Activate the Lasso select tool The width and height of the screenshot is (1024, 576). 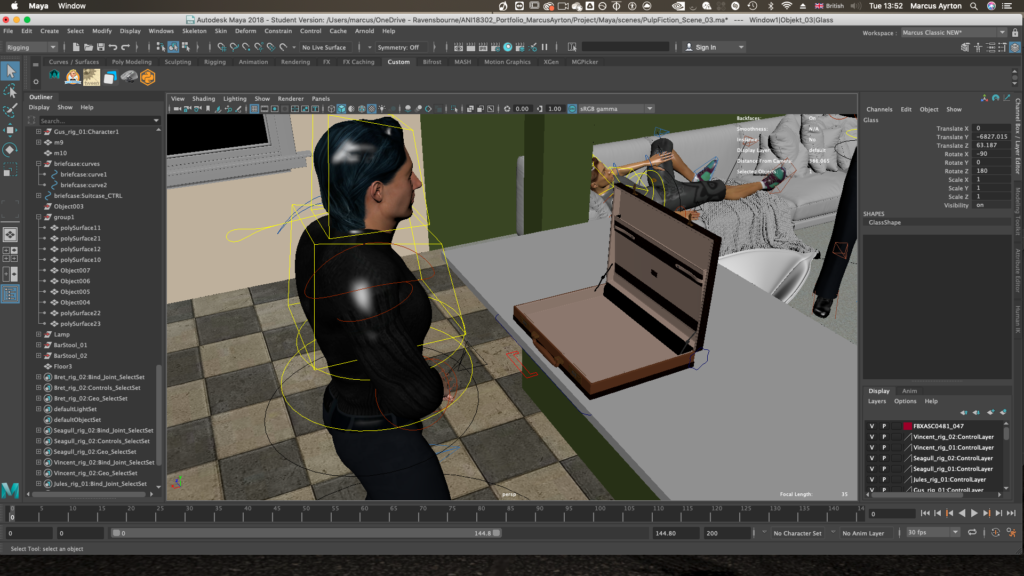10,91
